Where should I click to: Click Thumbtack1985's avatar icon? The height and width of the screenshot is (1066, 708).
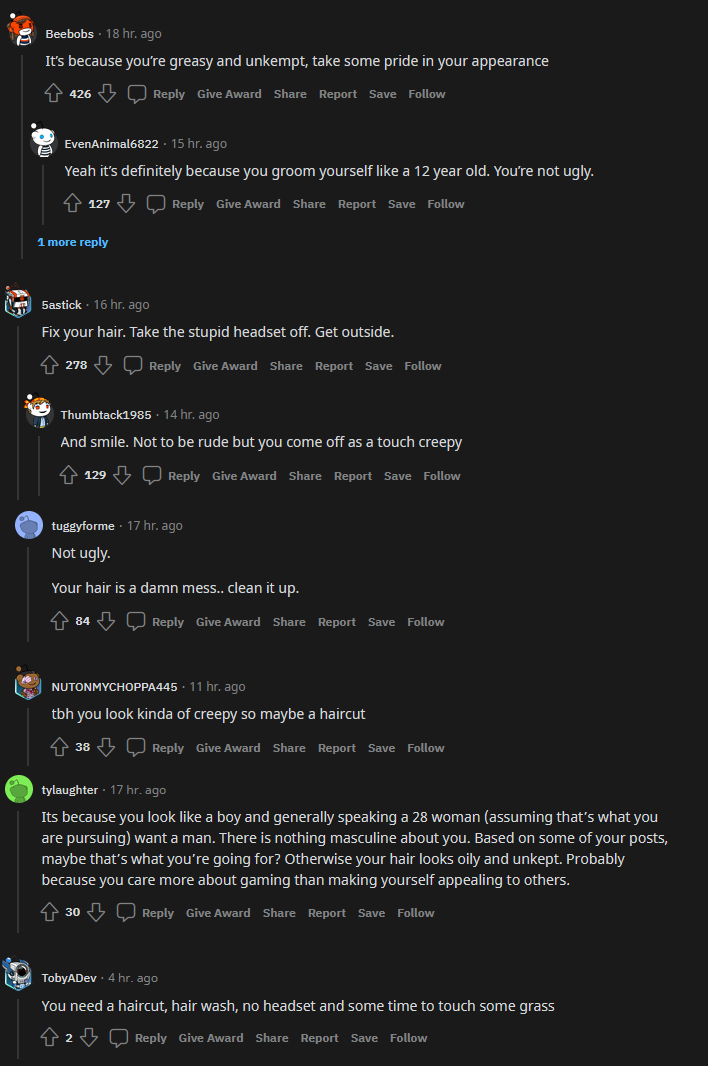37,409
